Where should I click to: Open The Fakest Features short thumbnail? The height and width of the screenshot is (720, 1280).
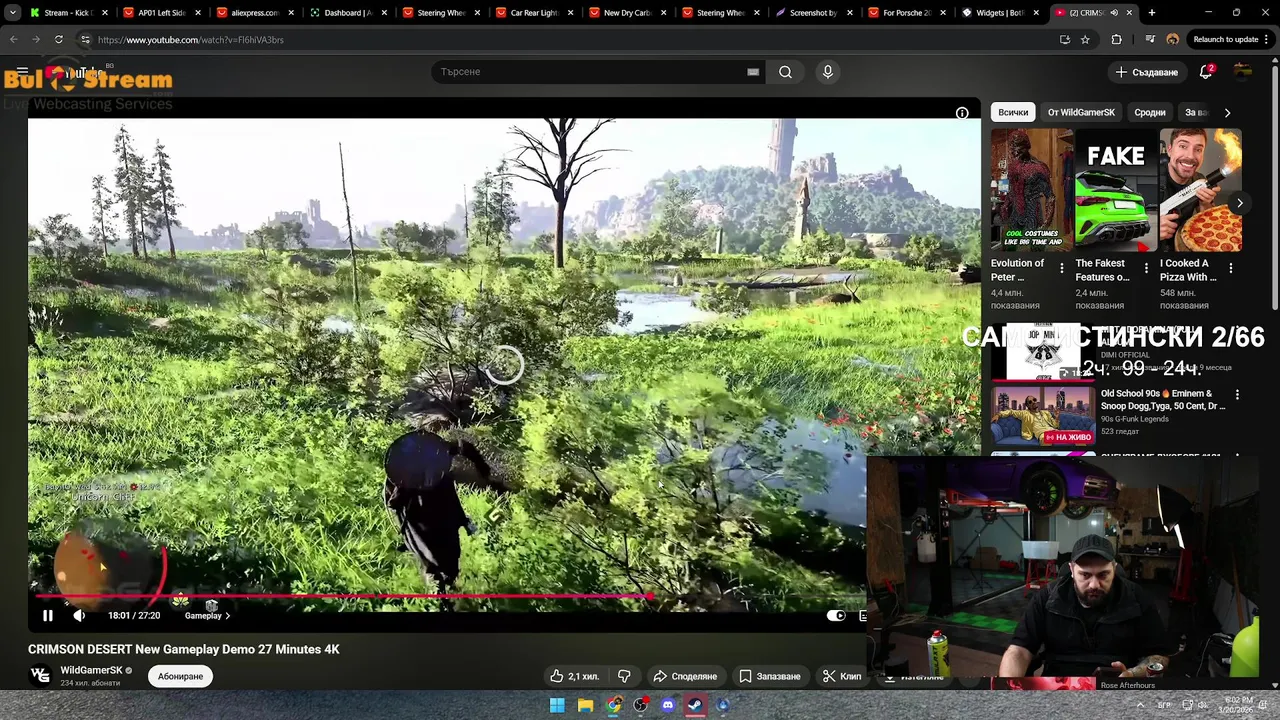[x=1115, y=190]
